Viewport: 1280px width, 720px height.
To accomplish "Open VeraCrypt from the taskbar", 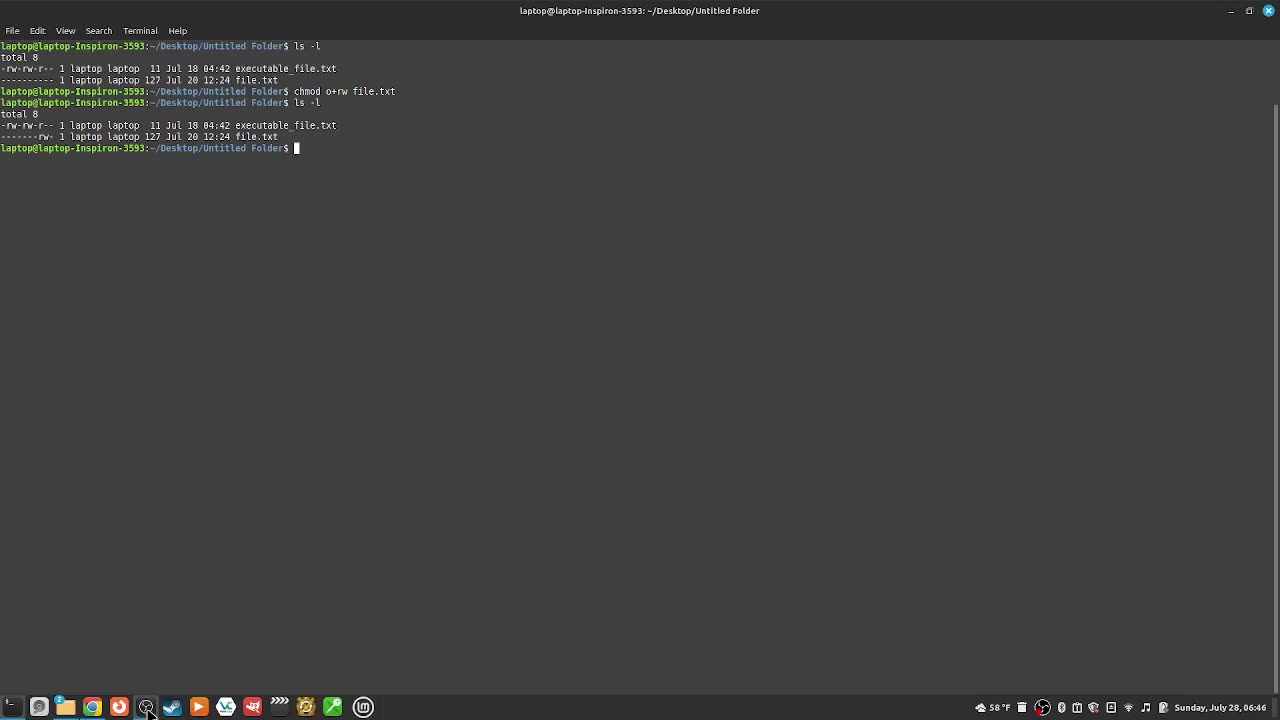I will click(226, 707).
